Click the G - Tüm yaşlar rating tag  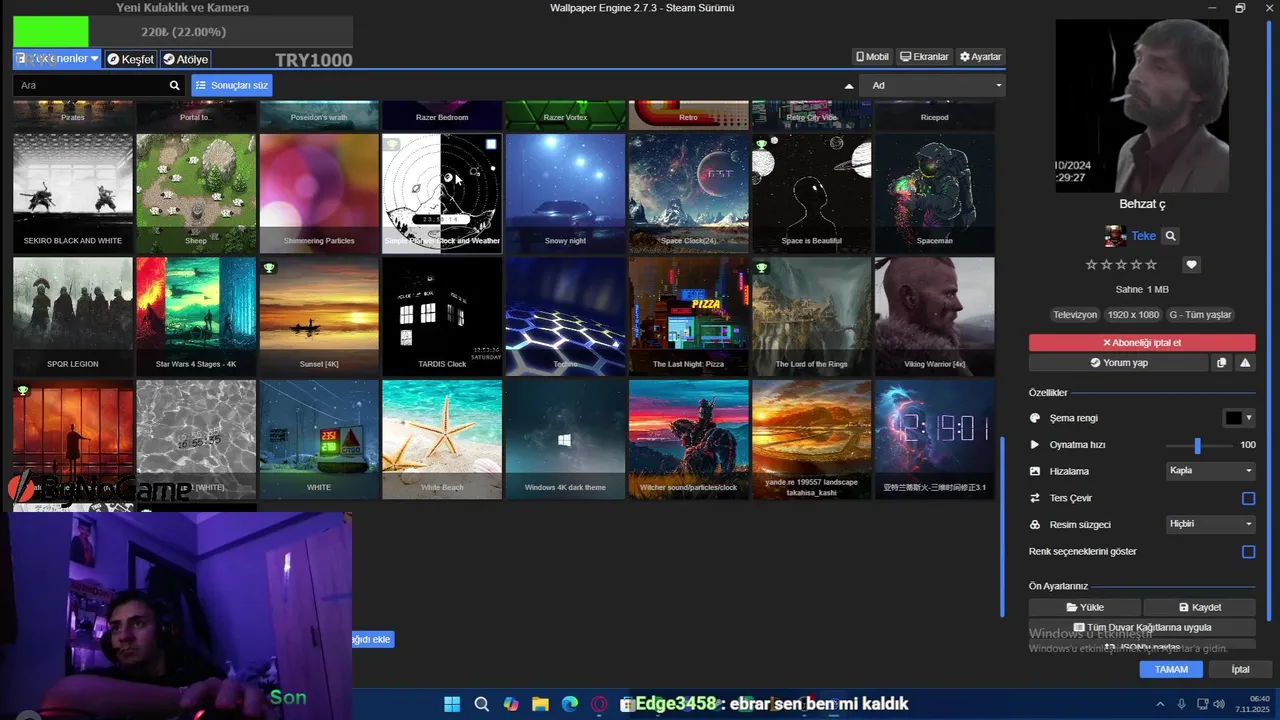pyautogui.click(x=1200, y=314)
